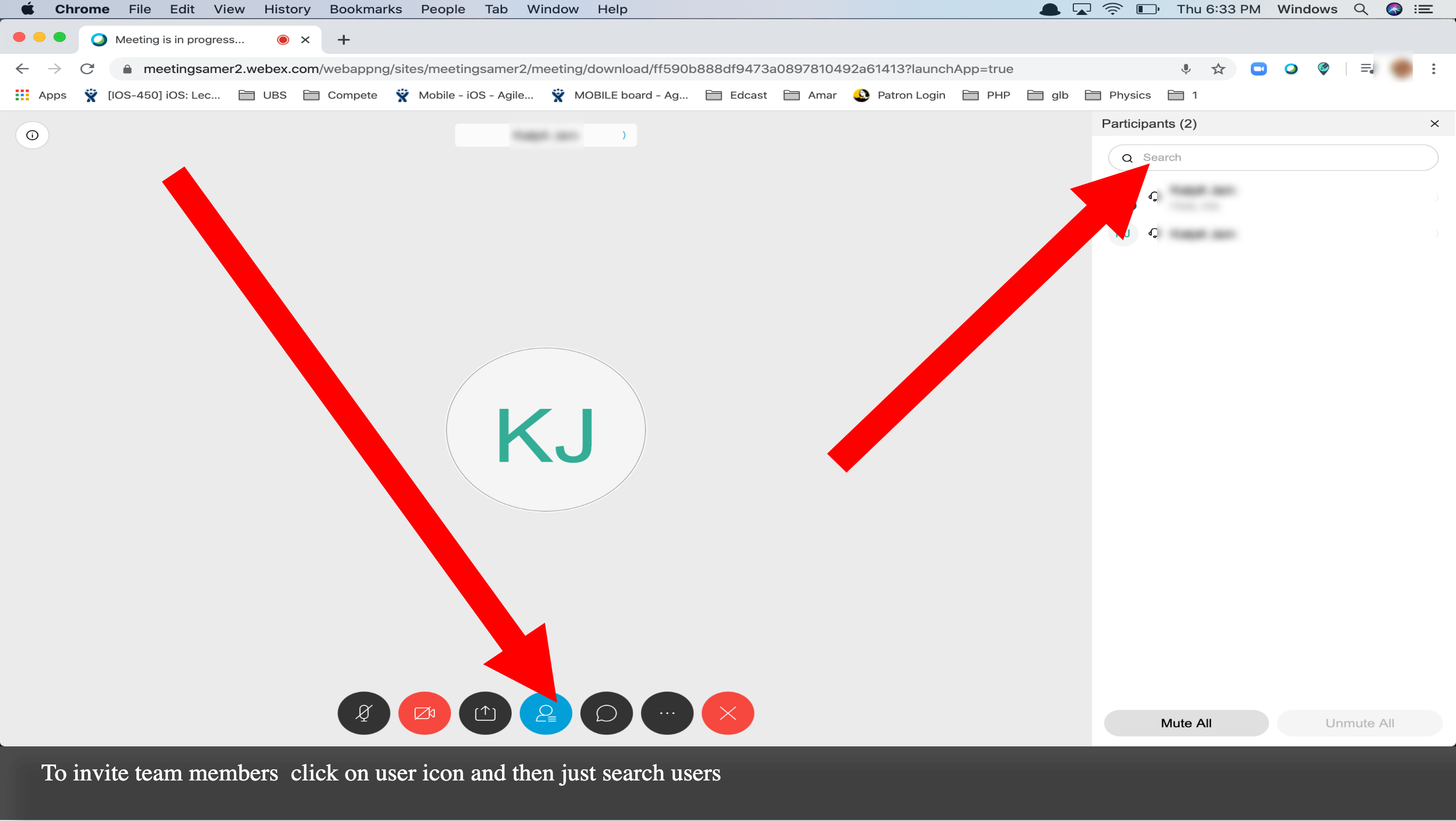Click the Zoom extension icon

(x=1258, y=69)
